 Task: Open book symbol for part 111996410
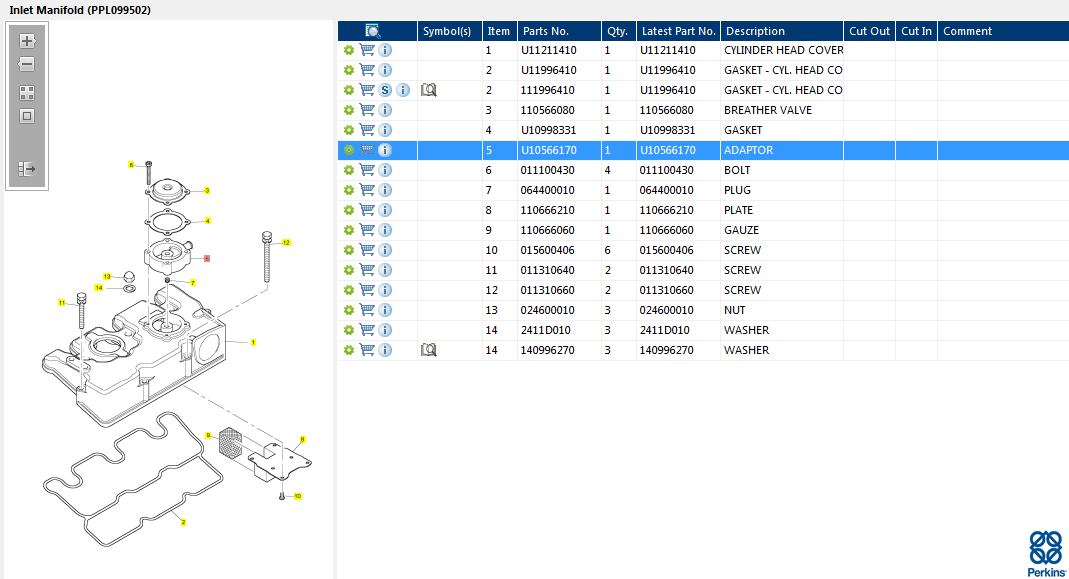click(x=428, y=90)
